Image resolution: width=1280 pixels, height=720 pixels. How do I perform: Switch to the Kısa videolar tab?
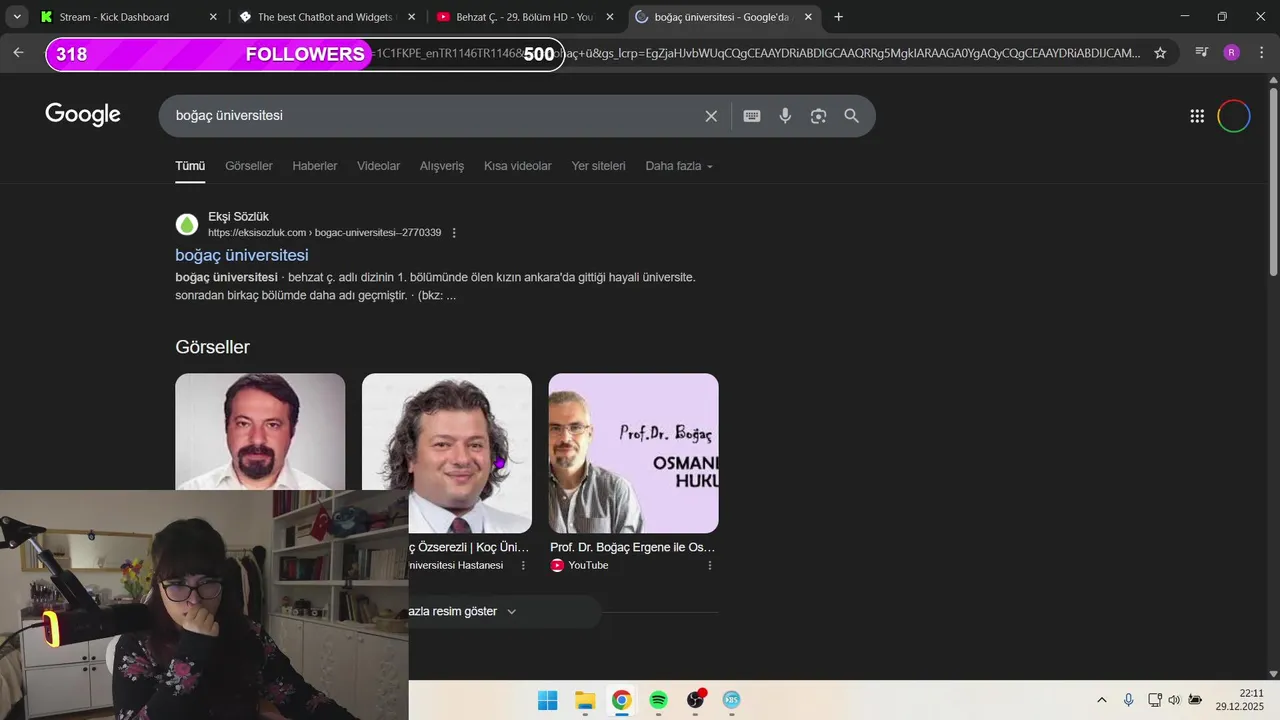(x=518, y=166)
